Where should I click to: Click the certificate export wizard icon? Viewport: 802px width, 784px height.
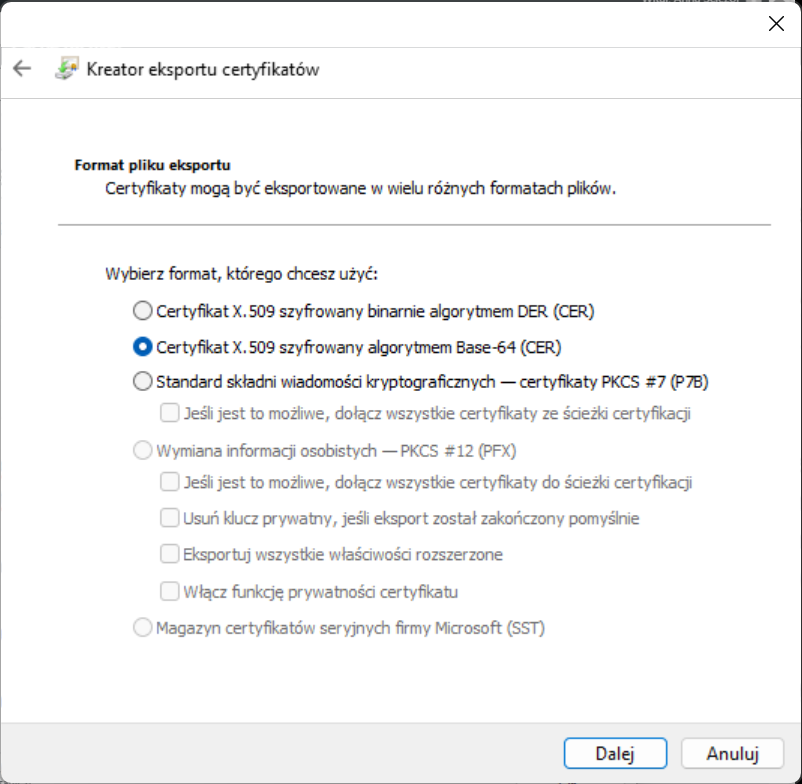[x=66, y=69]
